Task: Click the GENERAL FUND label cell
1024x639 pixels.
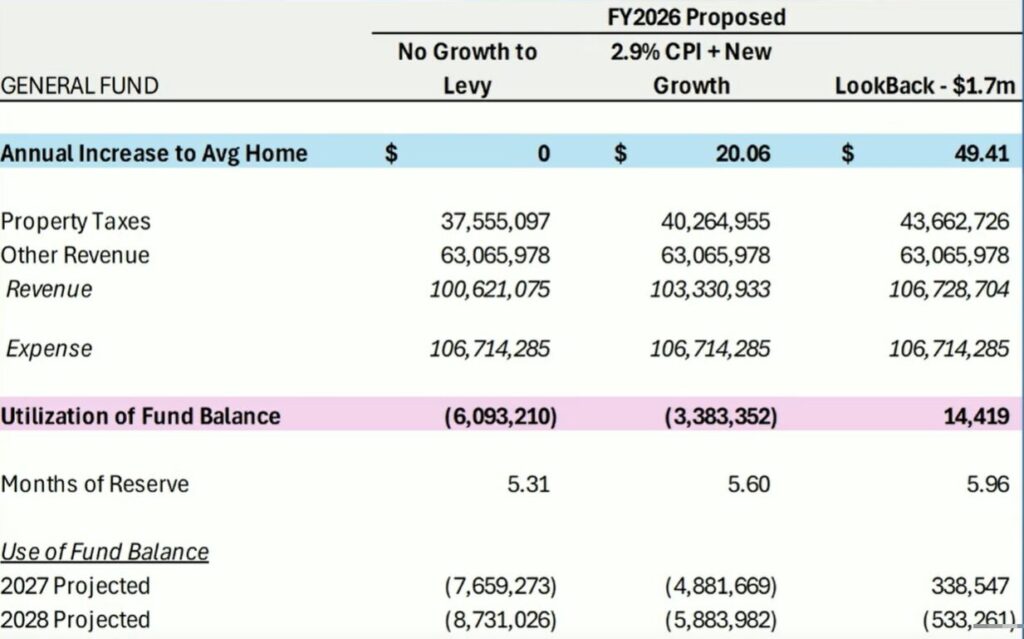Action: pyautogui.click(x=80, y=86)
